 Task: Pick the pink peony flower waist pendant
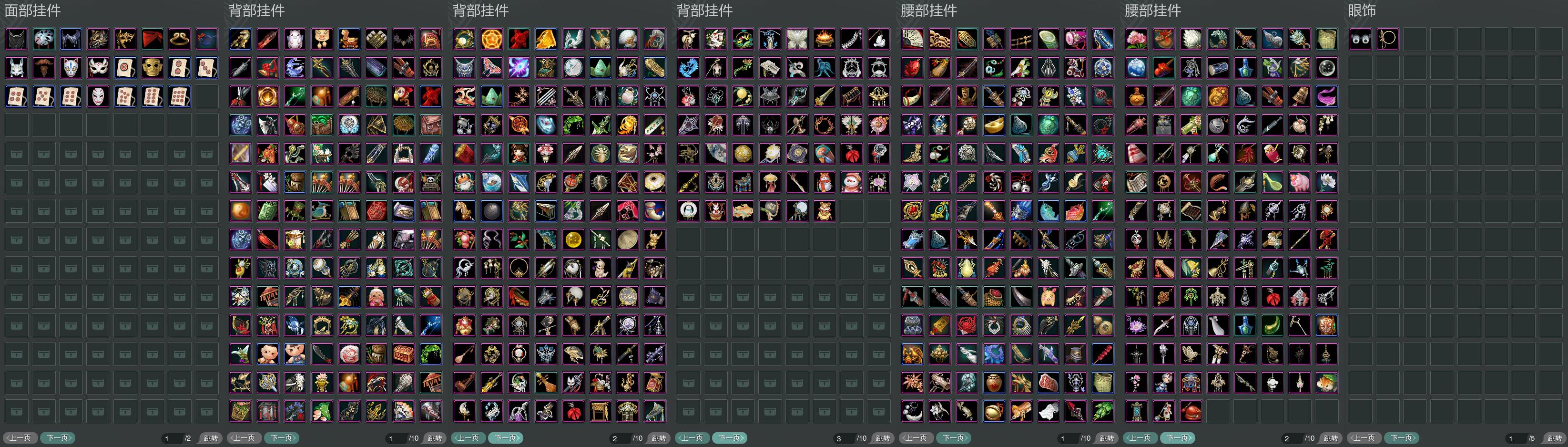click(1136, 39)
